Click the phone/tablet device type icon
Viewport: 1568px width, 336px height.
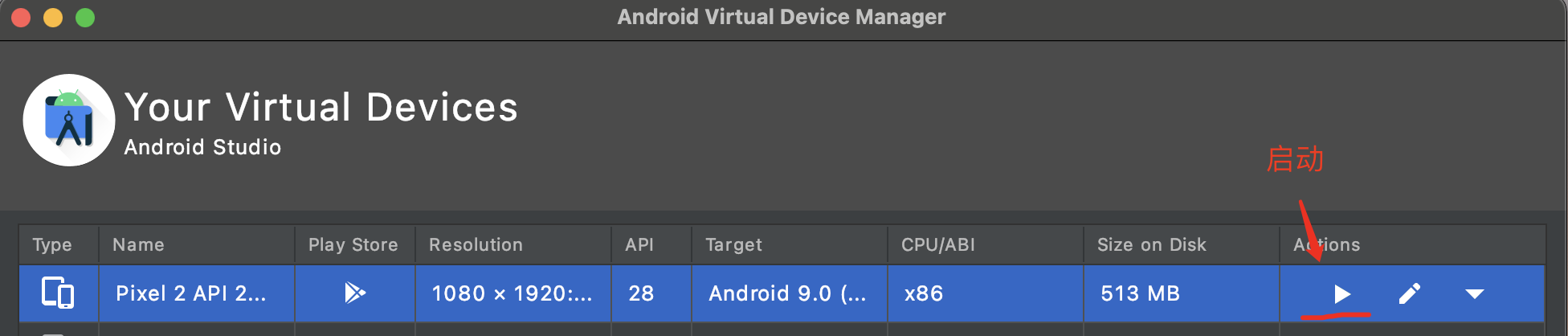tap(58, 293)
